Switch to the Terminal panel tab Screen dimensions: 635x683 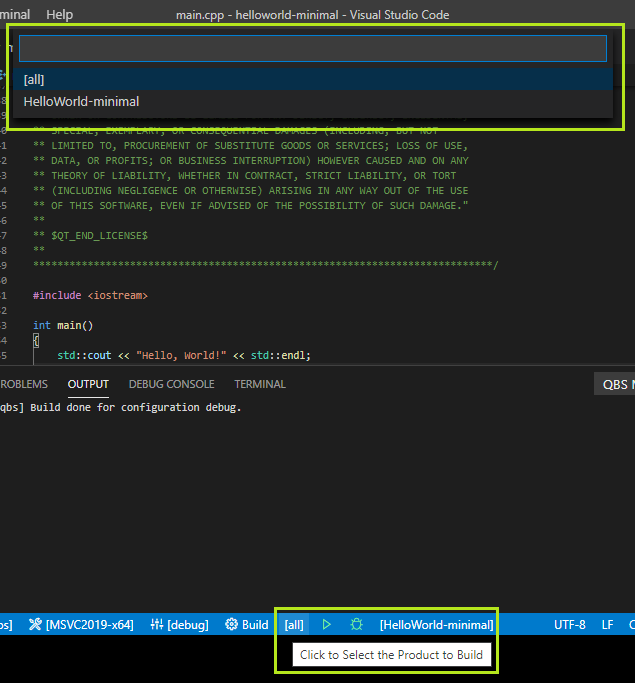pos(259,384)
